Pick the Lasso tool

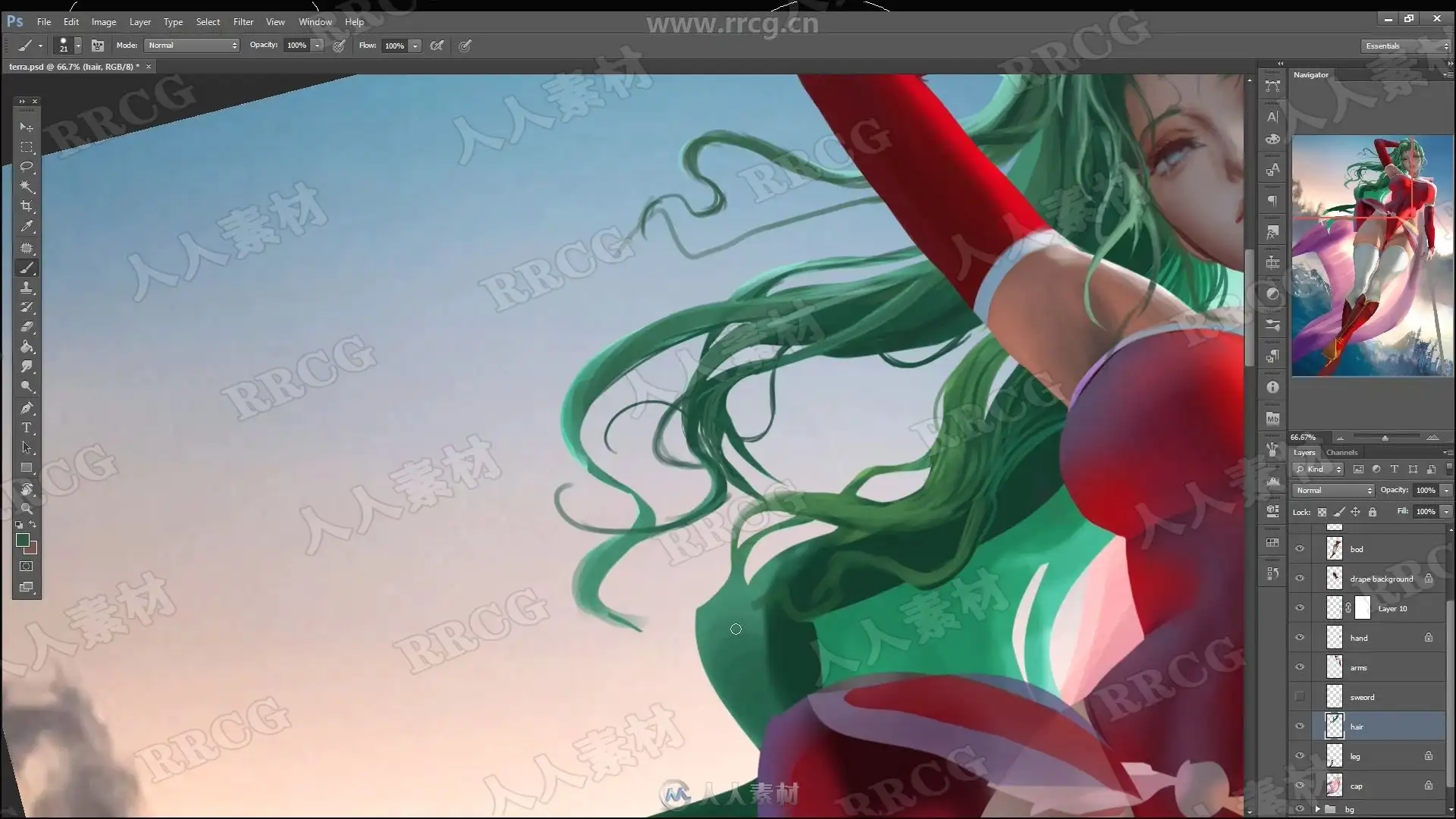(x=27, y=167)
